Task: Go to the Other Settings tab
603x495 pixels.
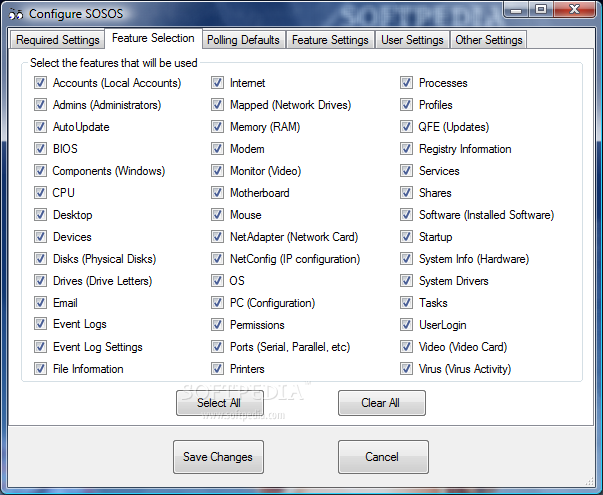Action: click(488, 40)
